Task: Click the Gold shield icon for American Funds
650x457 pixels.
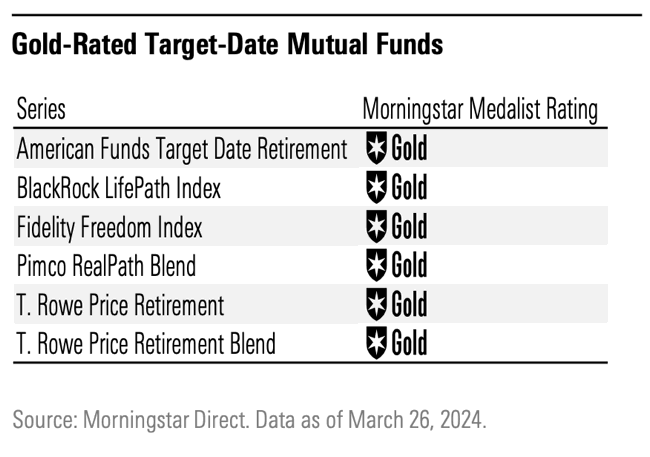Action: 376,148
